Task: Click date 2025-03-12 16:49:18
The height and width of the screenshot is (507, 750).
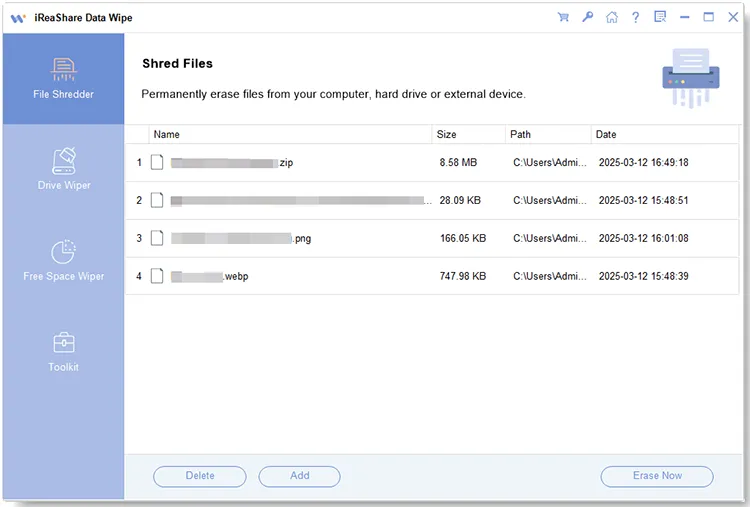Action: click(x=644, y=163)
